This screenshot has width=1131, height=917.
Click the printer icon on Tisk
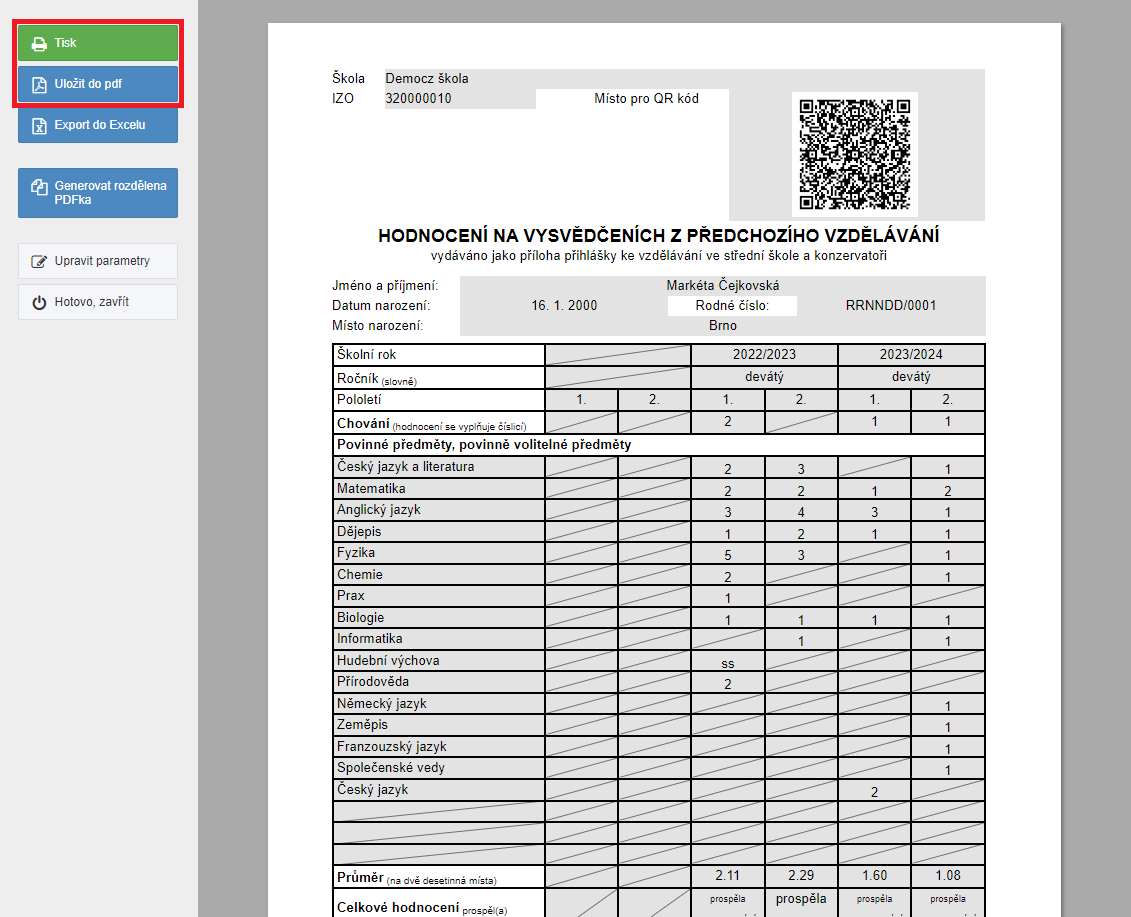pyautogui.click(x=39, y=44)
